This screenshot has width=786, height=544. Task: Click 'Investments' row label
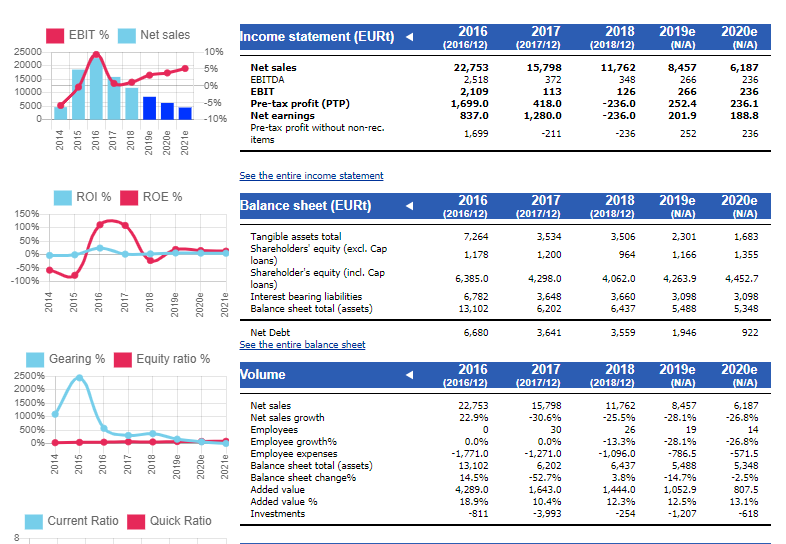point(277,514)
